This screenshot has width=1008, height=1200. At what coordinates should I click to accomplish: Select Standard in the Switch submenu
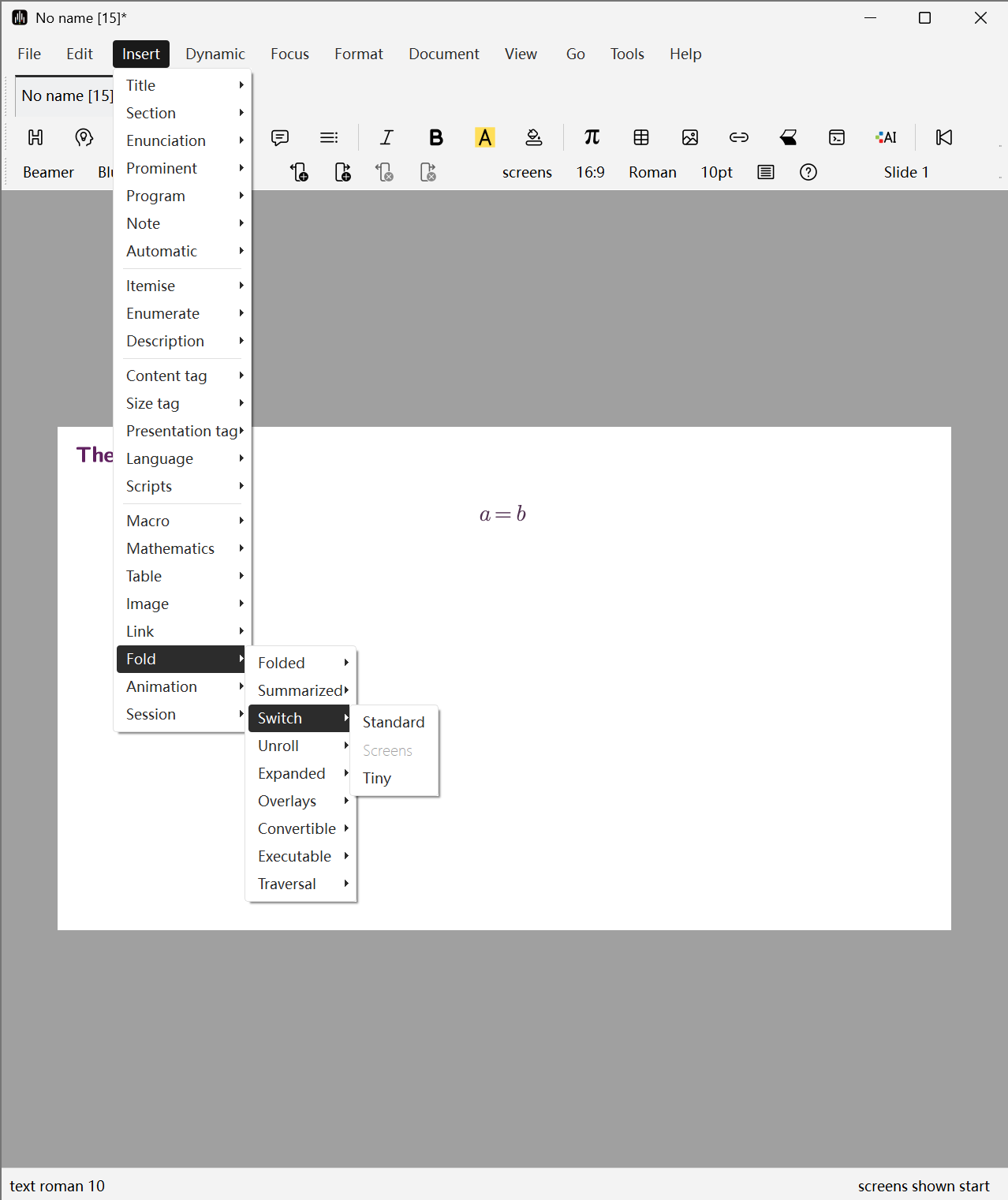tap(394, 722)
